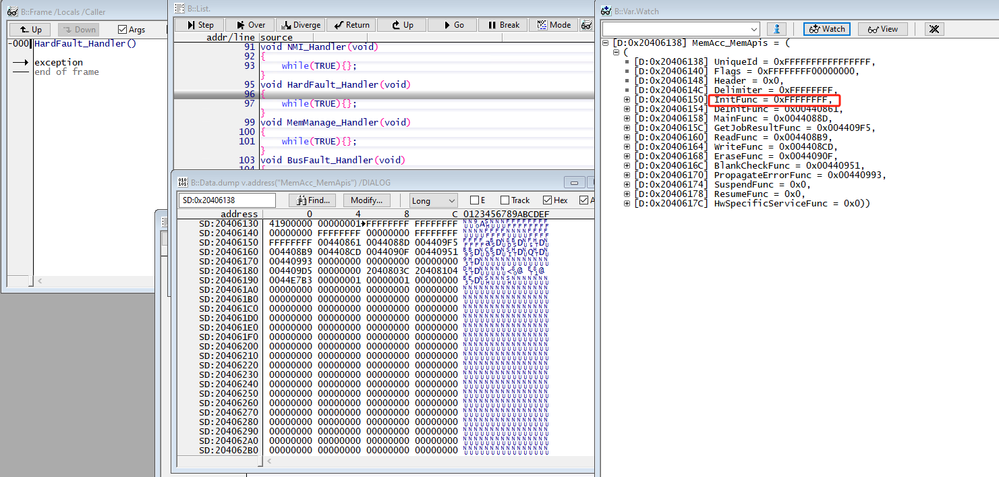999x477 pixels.
Task: Expand the ReadFunc member
Action: pyautogui.click(x=627, y=138)
